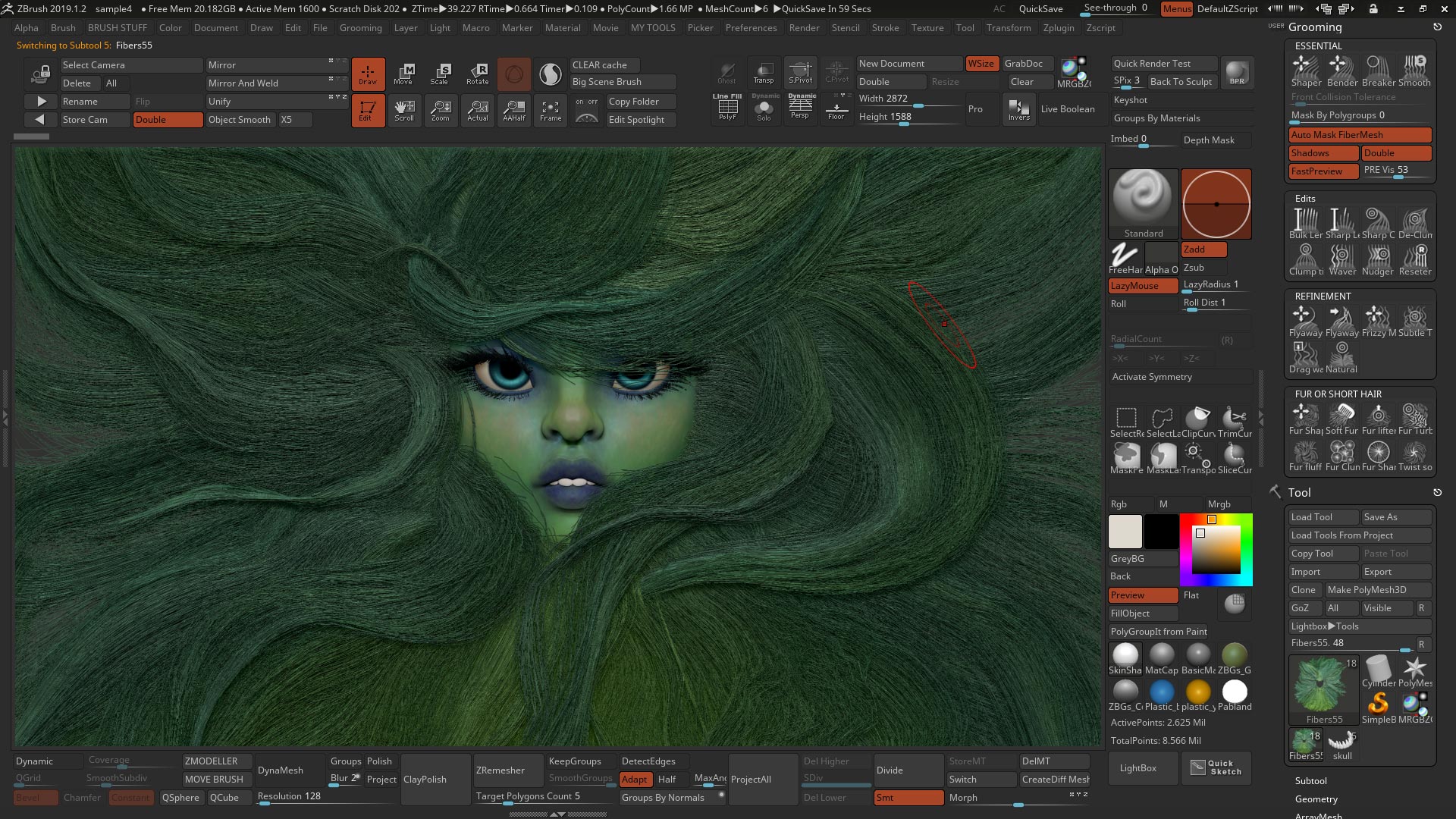Pick a color from the color picker
This screenshot has height=819, width=1456.
click(x=1216, y=550)
